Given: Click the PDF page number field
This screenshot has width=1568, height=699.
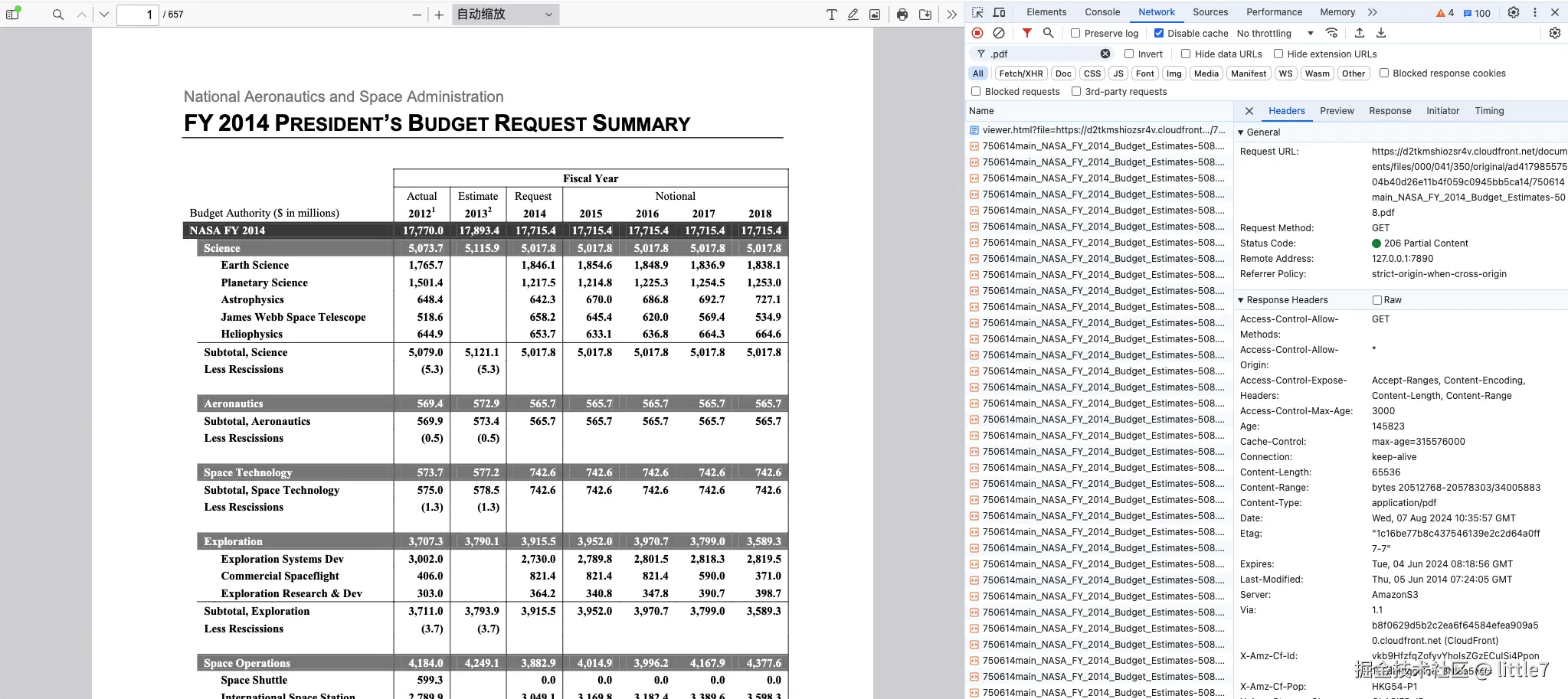Looking at the screenshot, I should click(138, 15).
